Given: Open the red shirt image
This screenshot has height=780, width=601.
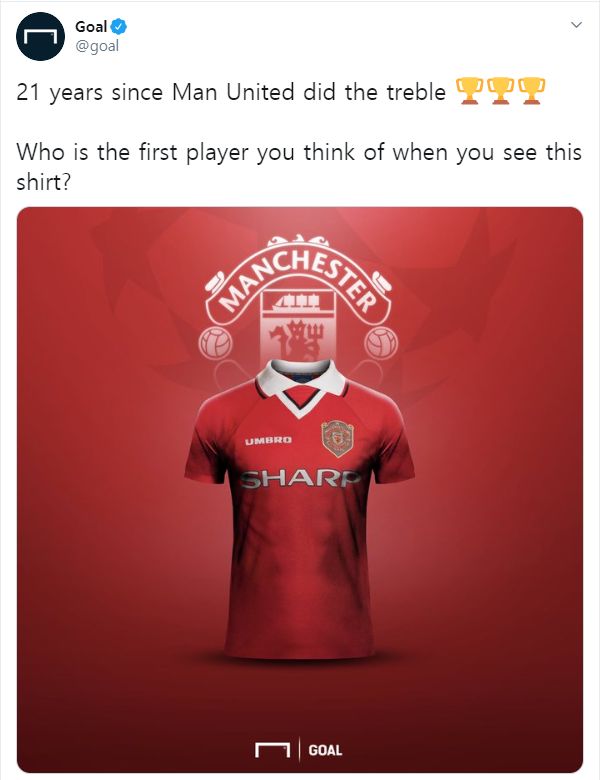Looking at the screenshot, I should pos(300,490).
